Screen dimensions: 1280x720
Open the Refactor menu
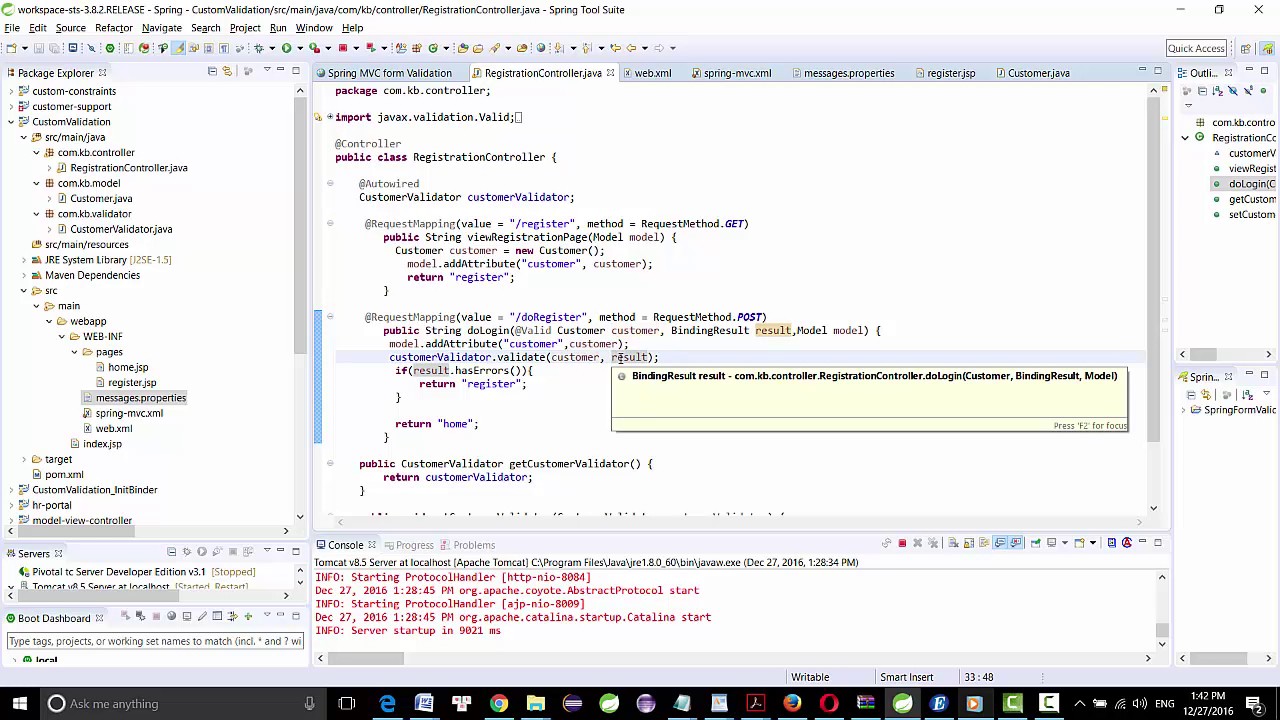(x=113, y=28)
